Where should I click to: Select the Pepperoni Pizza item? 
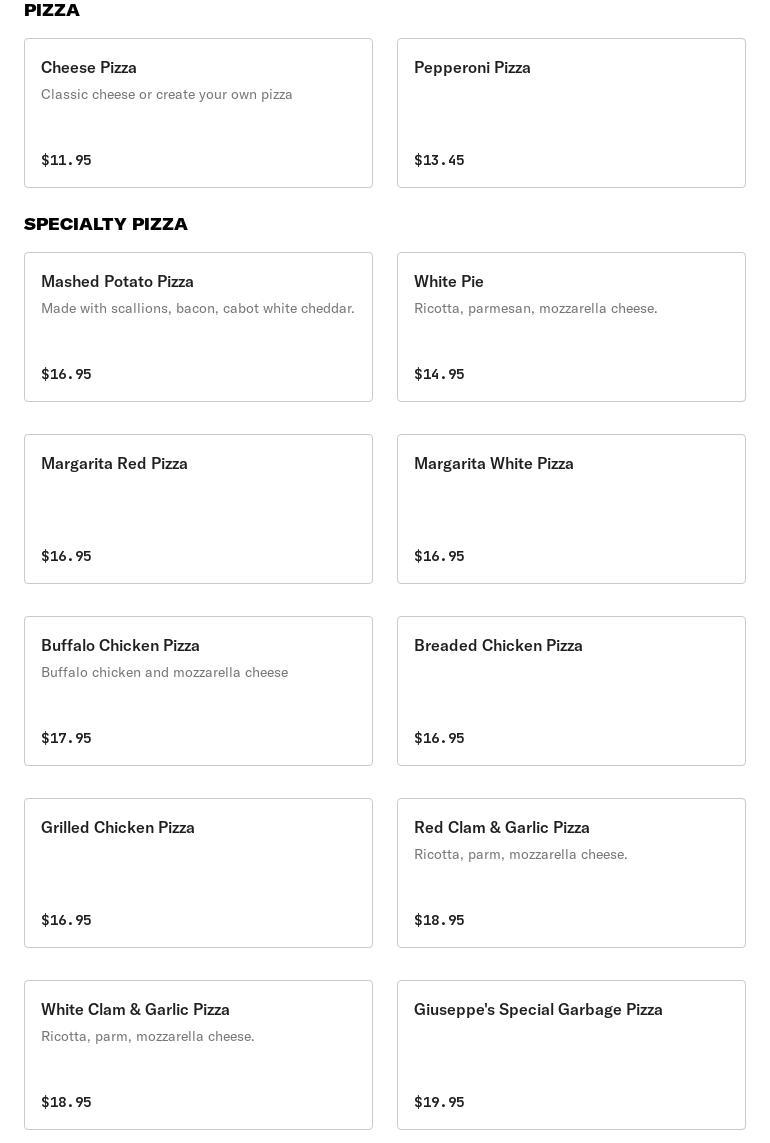(x=571, y=113)
